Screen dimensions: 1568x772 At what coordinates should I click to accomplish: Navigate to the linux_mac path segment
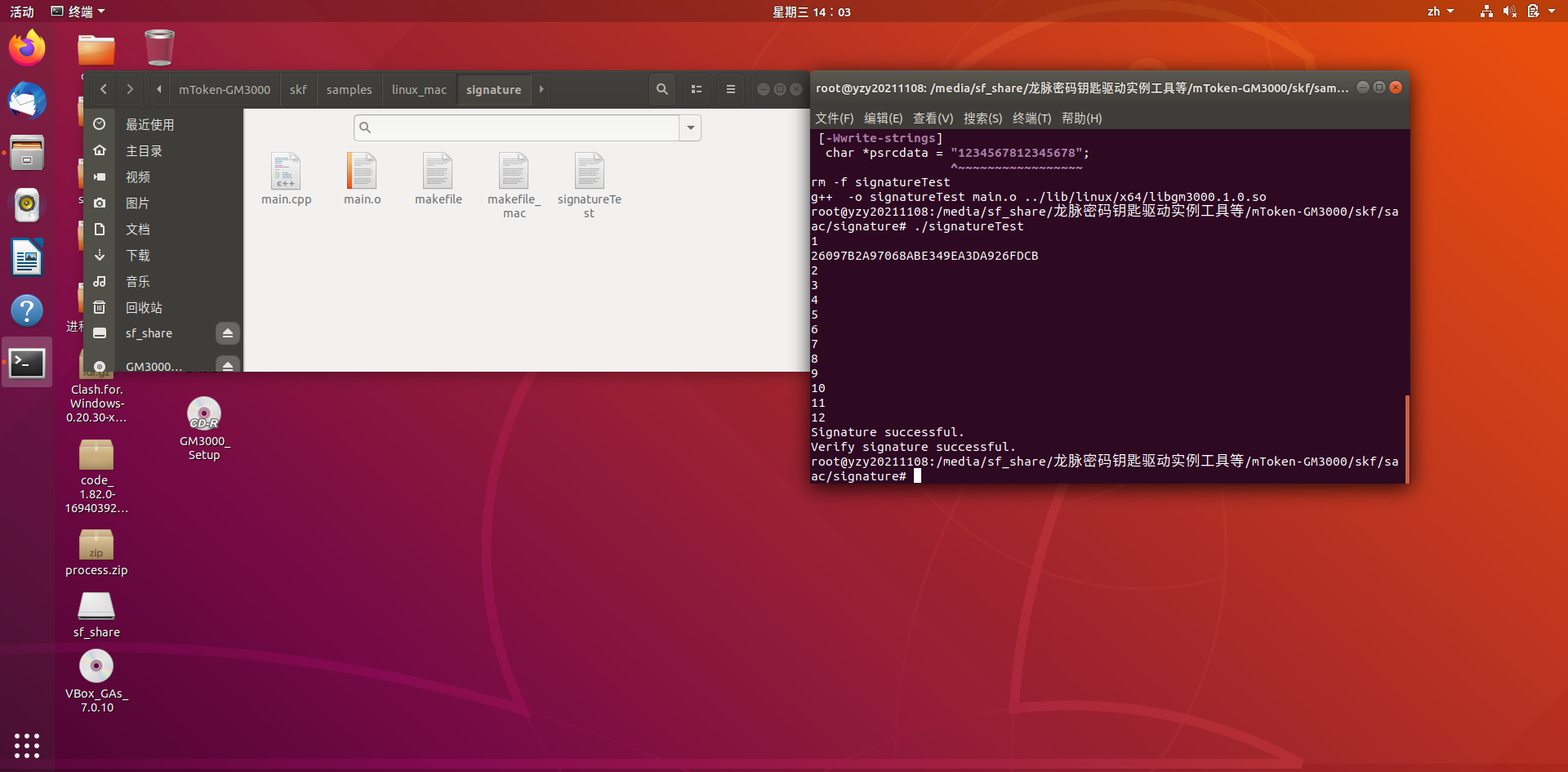pyautogui.click(x=419, y=89)
